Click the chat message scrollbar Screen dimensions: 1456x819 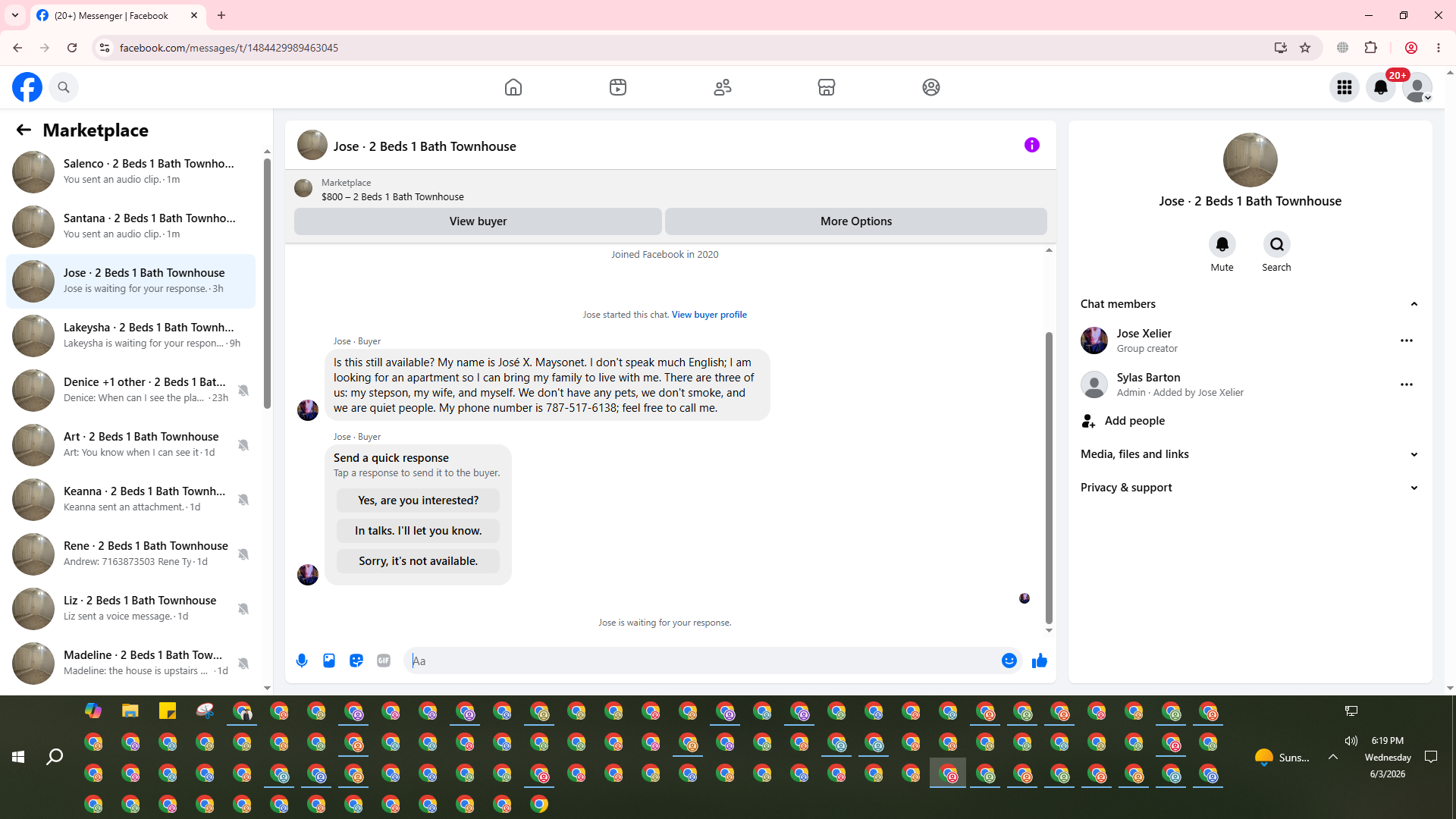(x=1049, y=478)
